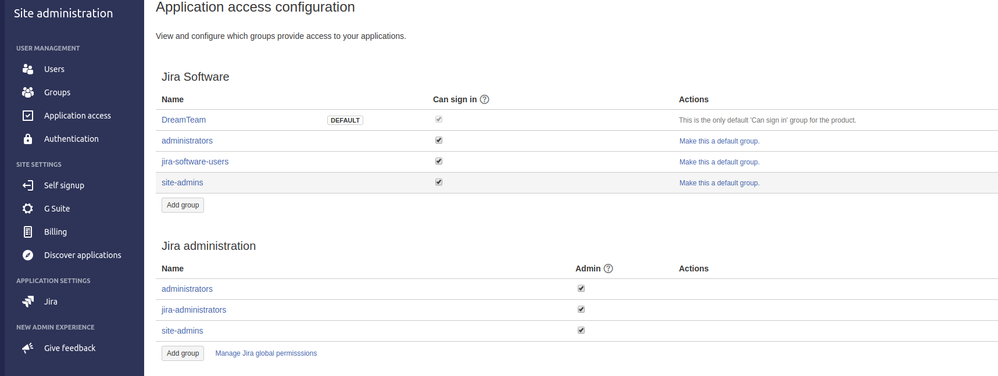Screen dimensions: 998x376
Task: Toggle Can sign in for Jira Software site-admins
Action: (x=439, y=183)
